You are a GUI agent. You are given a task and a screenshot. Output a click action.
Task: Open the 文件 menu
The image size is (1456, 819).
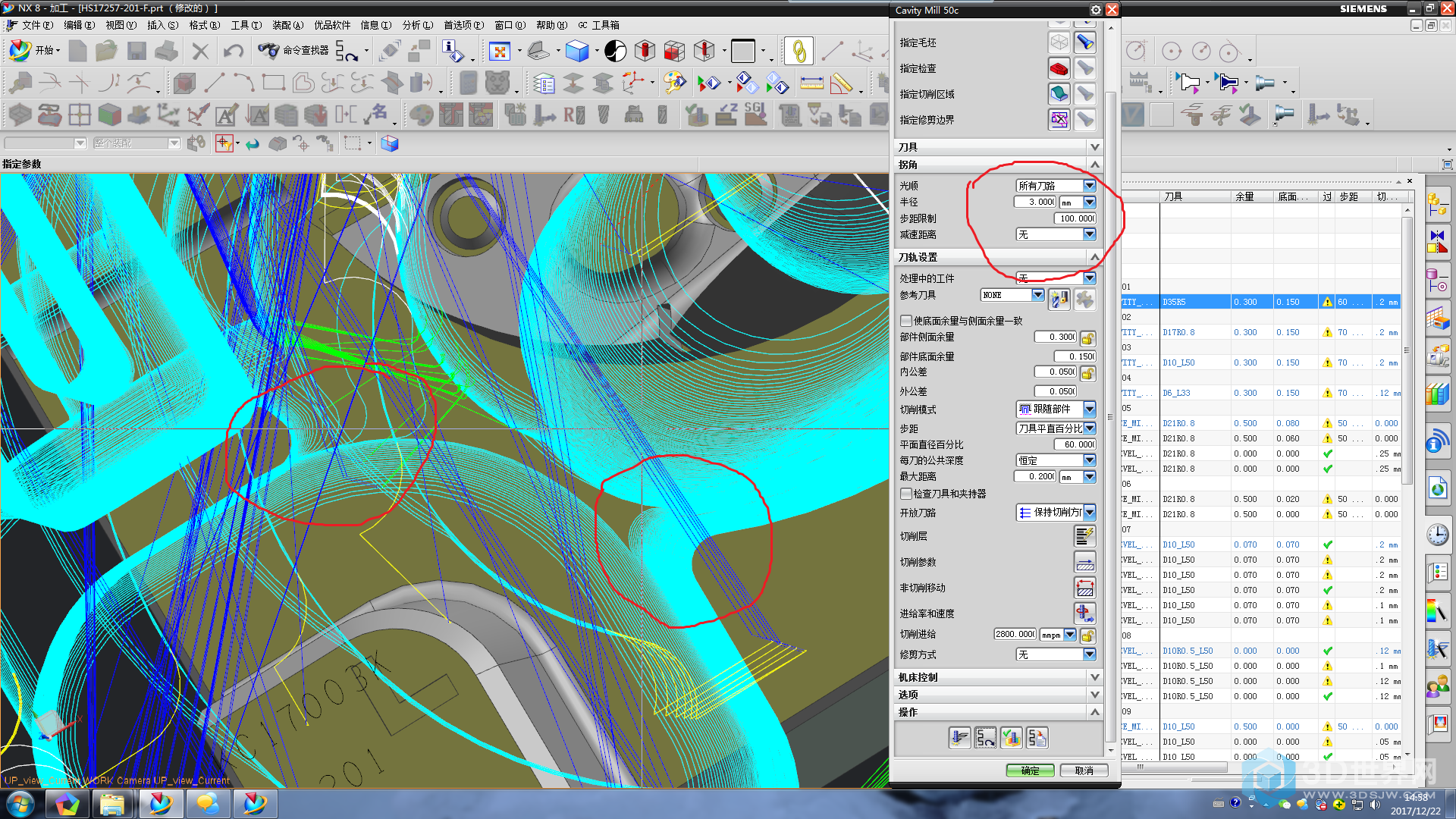pos(36,25)
